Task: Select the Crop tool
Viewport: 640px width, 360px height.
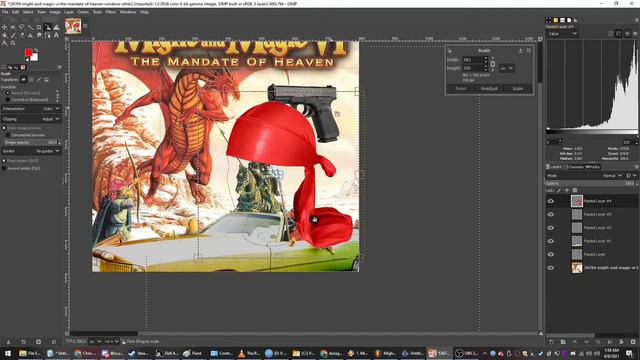Action: (x=39, y=27)
